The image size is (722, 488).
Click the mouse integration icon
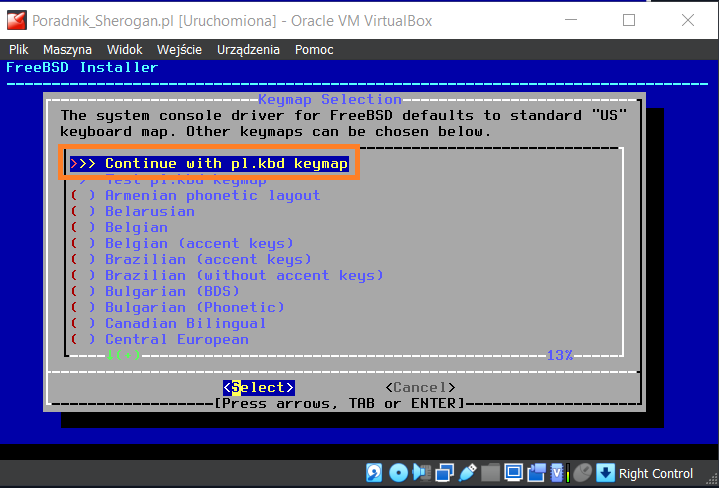click(x=581, y=473)
